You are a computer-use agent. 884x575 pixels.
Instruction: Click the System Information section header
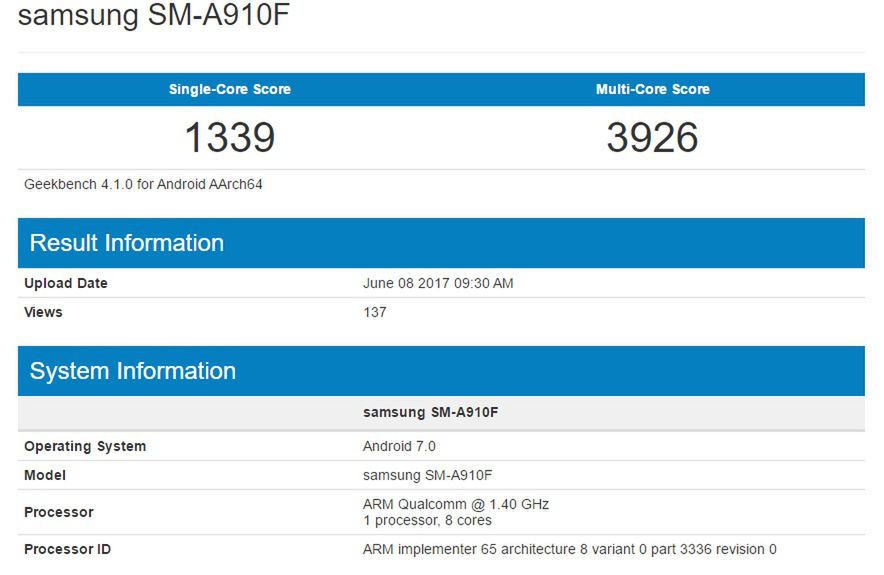pos(441,371)
